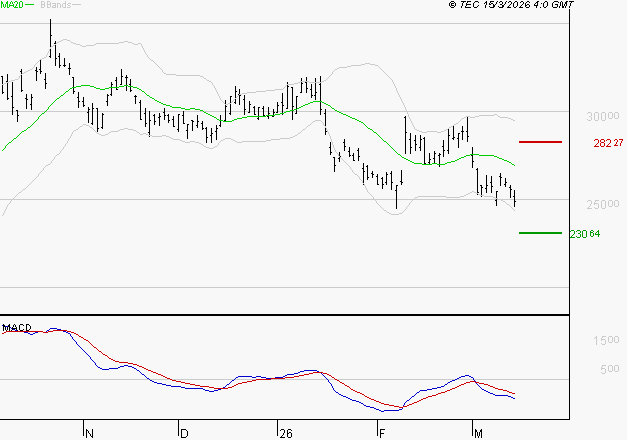Click the red resistance level line
Image resolution: width=627 pixels, height=440 pixels.
(540, 142)
